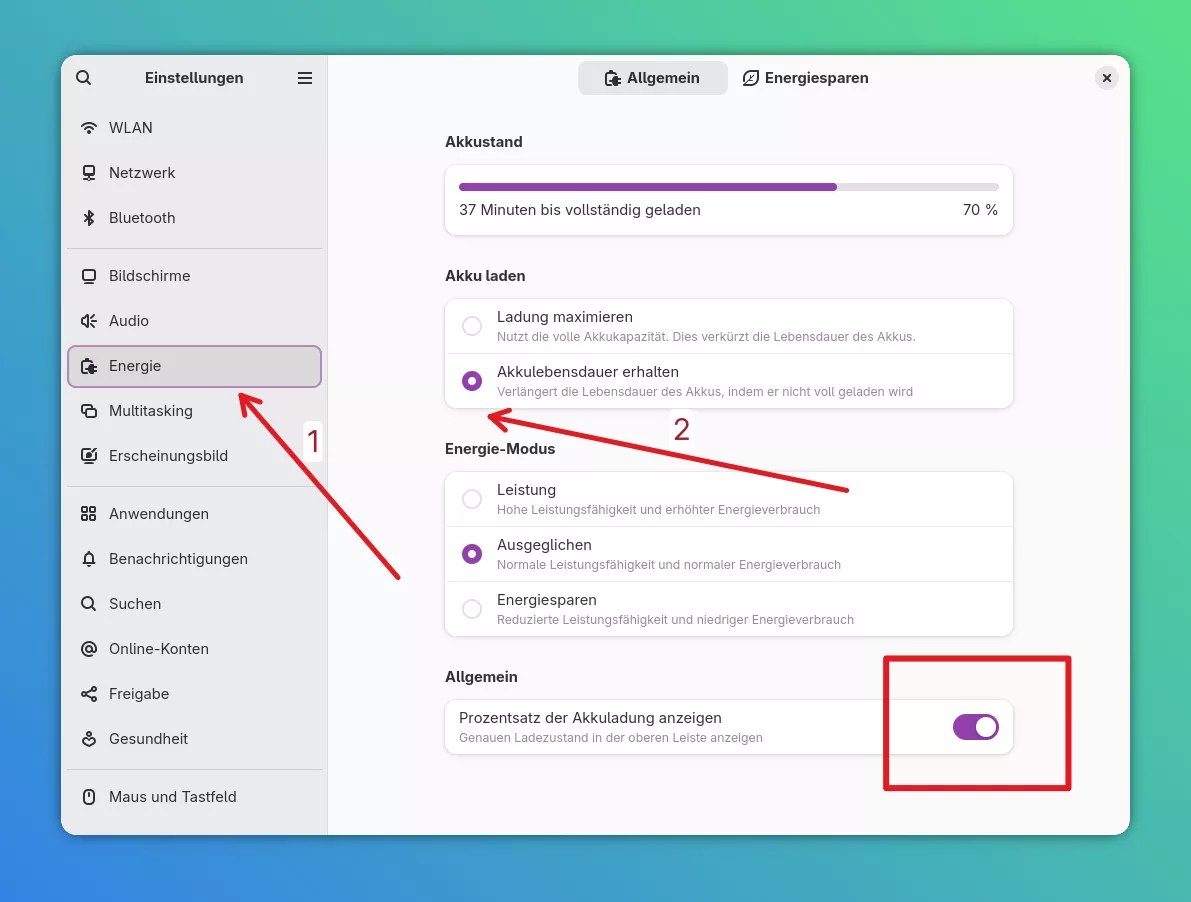Click the Bluetooth icon in the sidebar

(x=89, y=218)
